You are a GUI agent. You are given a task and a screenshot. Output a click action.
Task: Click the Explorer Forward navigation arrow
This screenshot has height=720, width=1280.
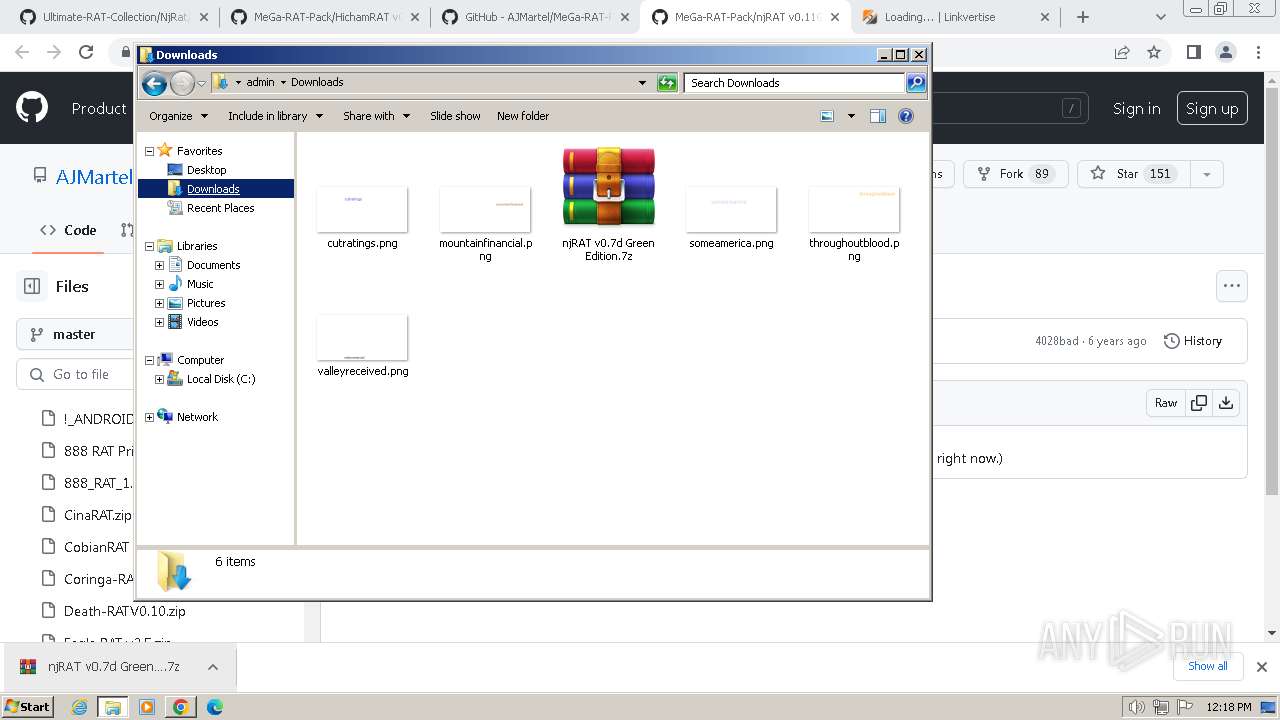pyautogui.click(x=182, y=83)
